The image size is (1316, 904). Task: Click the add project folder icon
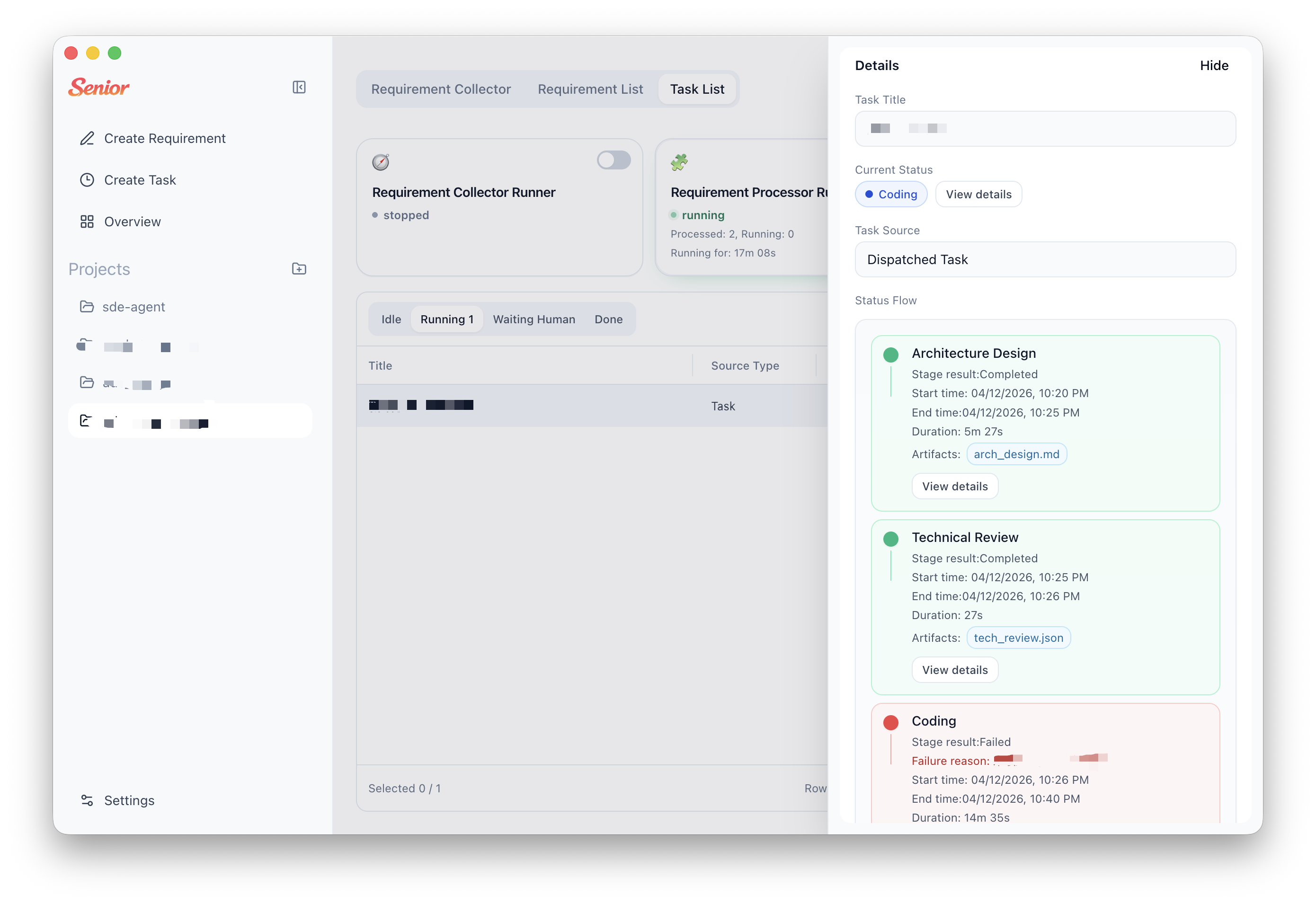point(299,269)
